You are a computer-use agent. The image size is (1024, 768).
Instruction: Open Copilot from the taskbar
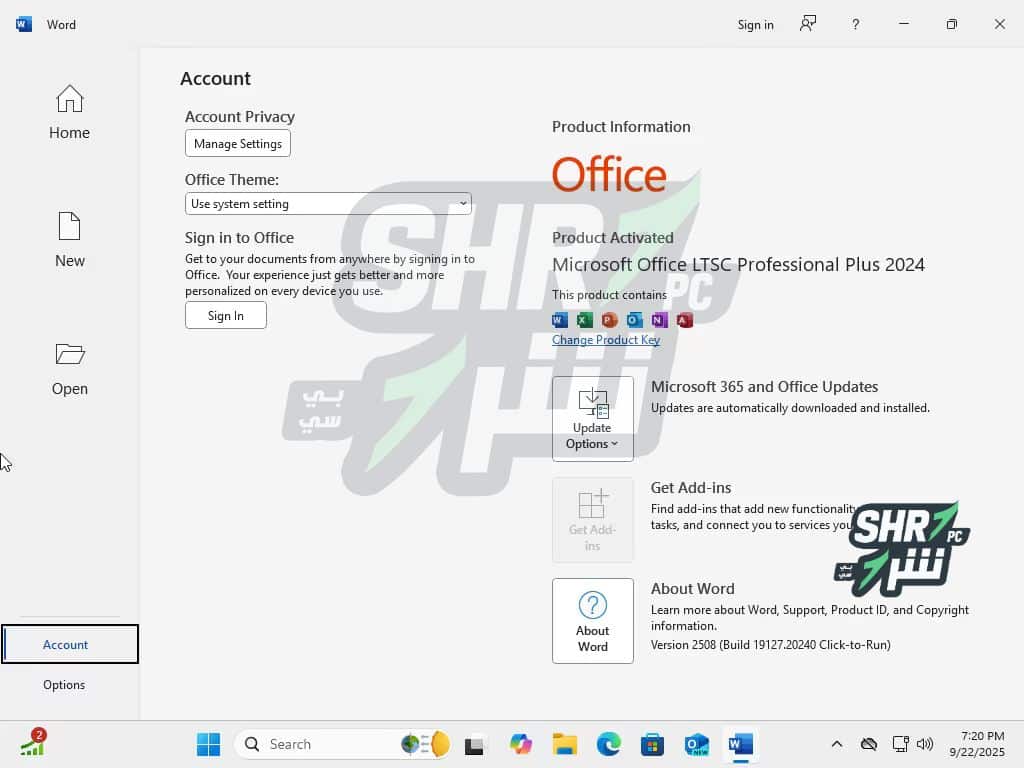point(521,744)
